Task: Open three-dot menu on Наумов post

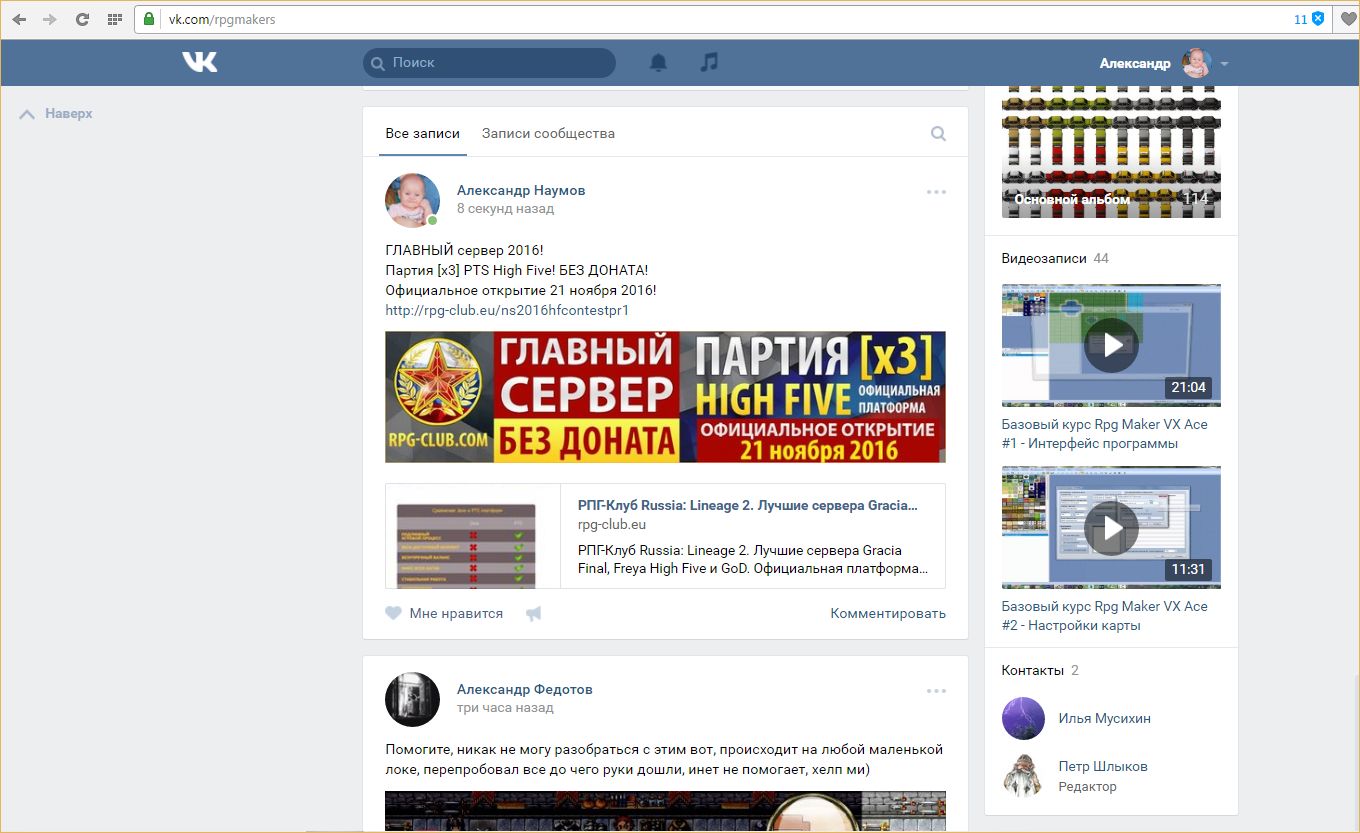Action: tap(936, 192)
